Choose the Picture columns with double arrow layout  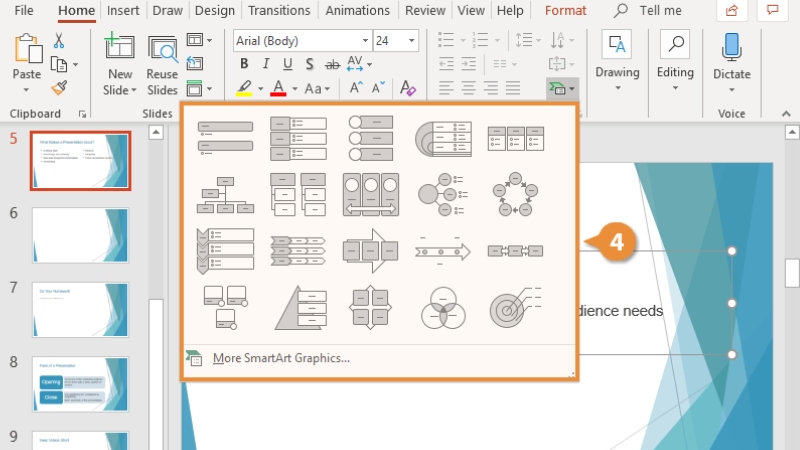pyautogui.click(x=371, y=194)
